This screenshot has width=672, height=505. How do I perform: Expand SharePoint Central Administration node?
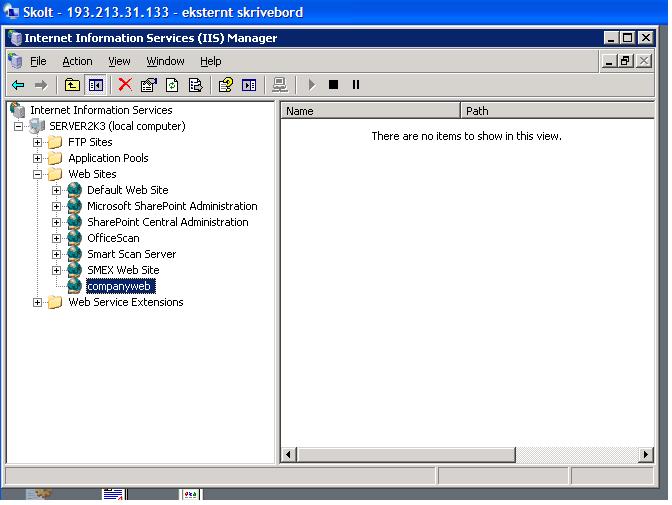[57, 222]
